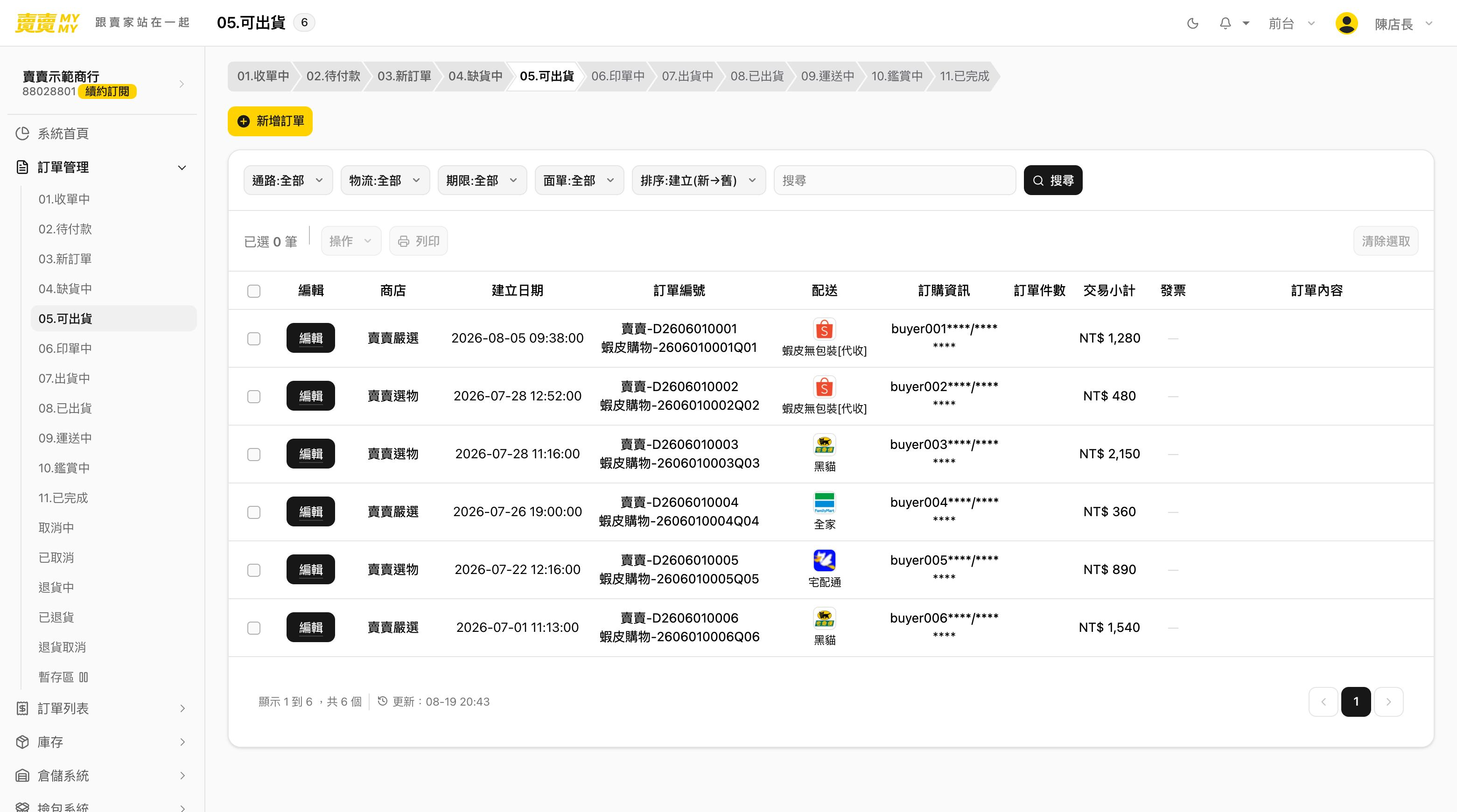Open the 陳店長 account menu
The width and height of the screenshot is (1457, 812).
coord(1404,24)
